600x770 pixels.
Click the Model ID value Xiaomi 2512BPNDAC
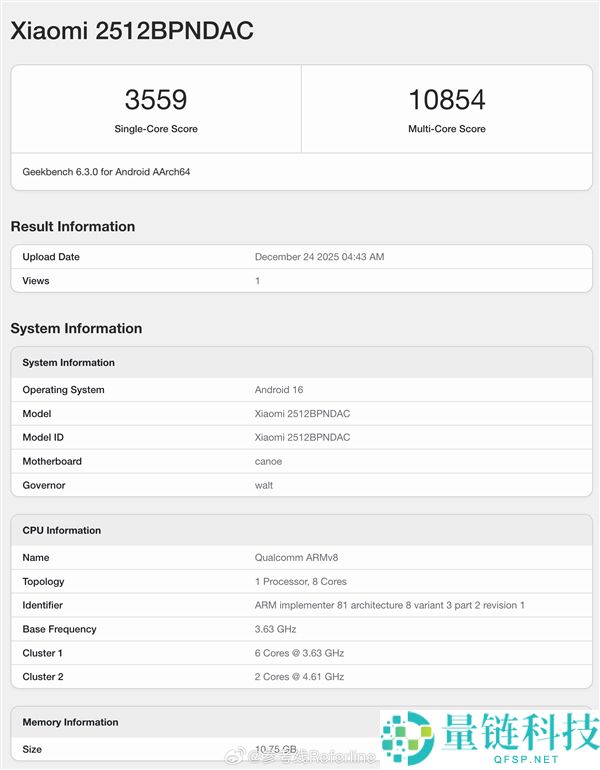click(x=302, y=437)
